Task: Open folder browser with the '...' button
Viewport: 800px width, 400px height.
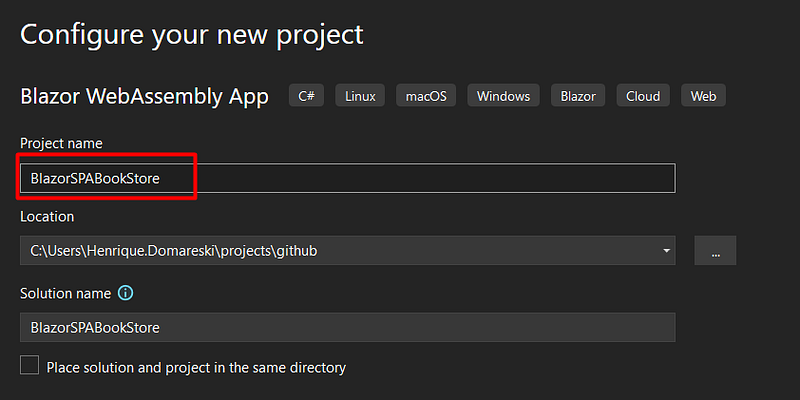Action: pyautogui.click(x=715, y=251)
